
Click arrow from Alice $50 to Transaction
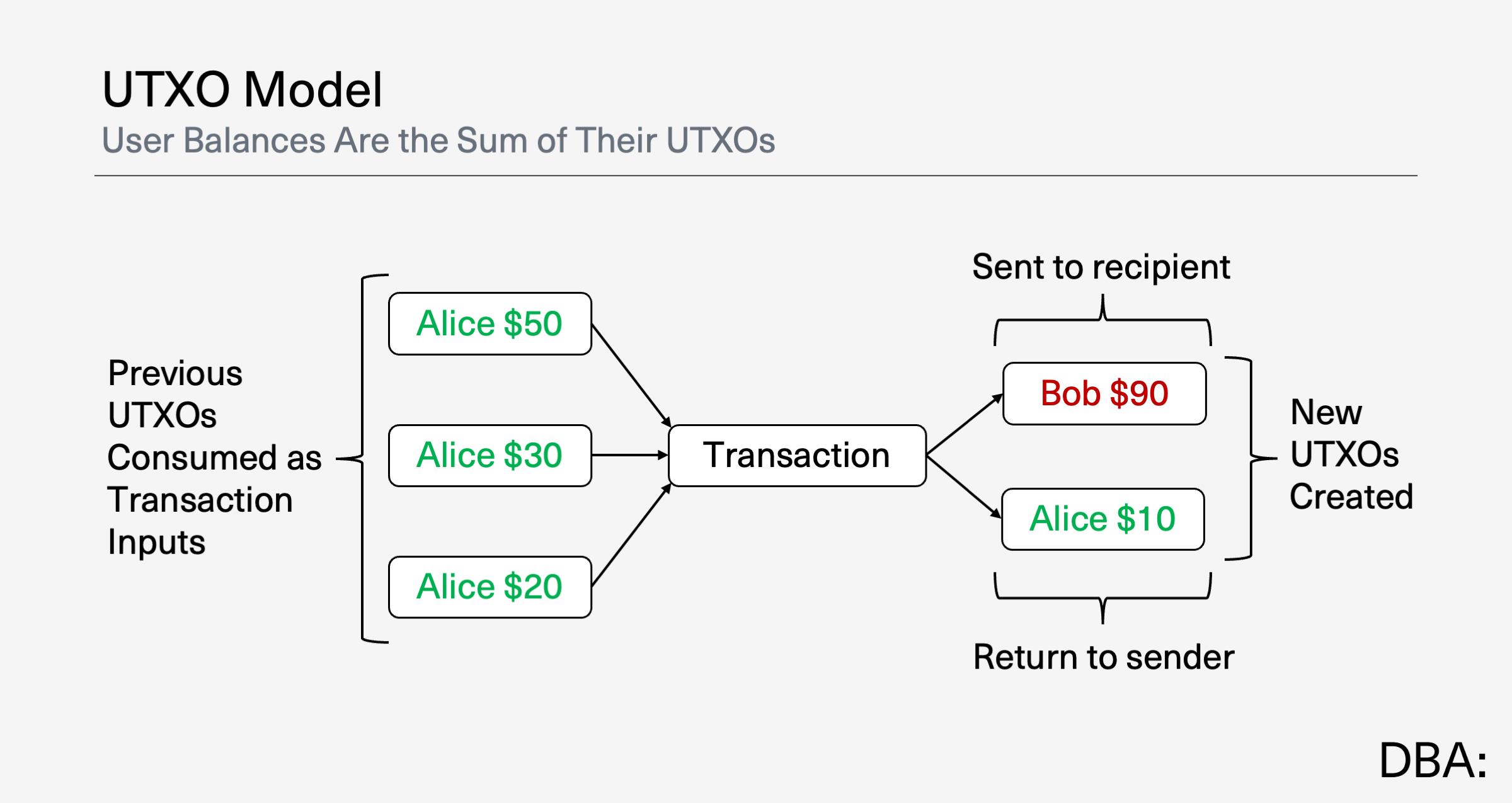click(x=631, y=376)
